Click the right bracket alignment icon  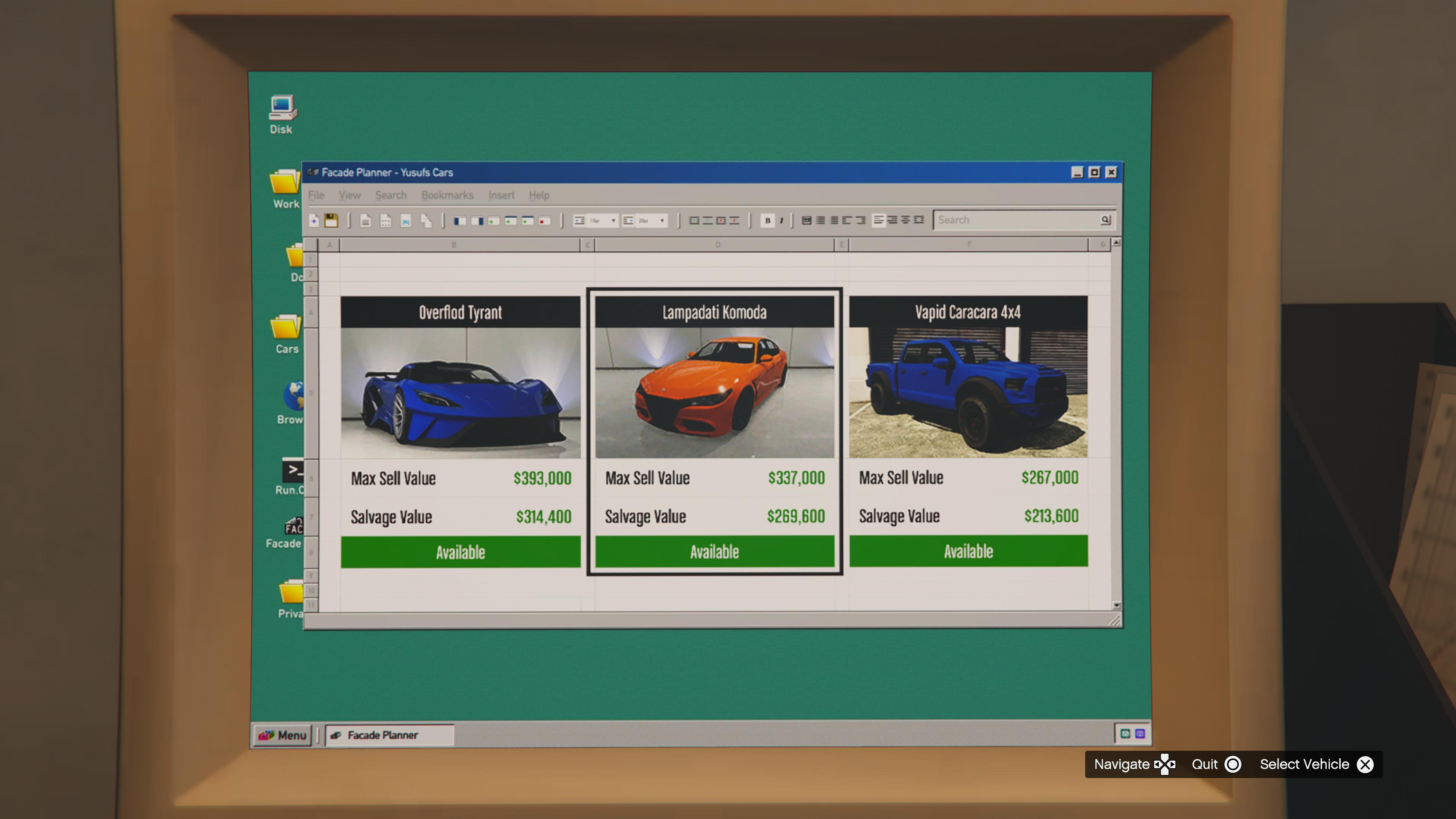pyautogui.click(x=861, y=220)
